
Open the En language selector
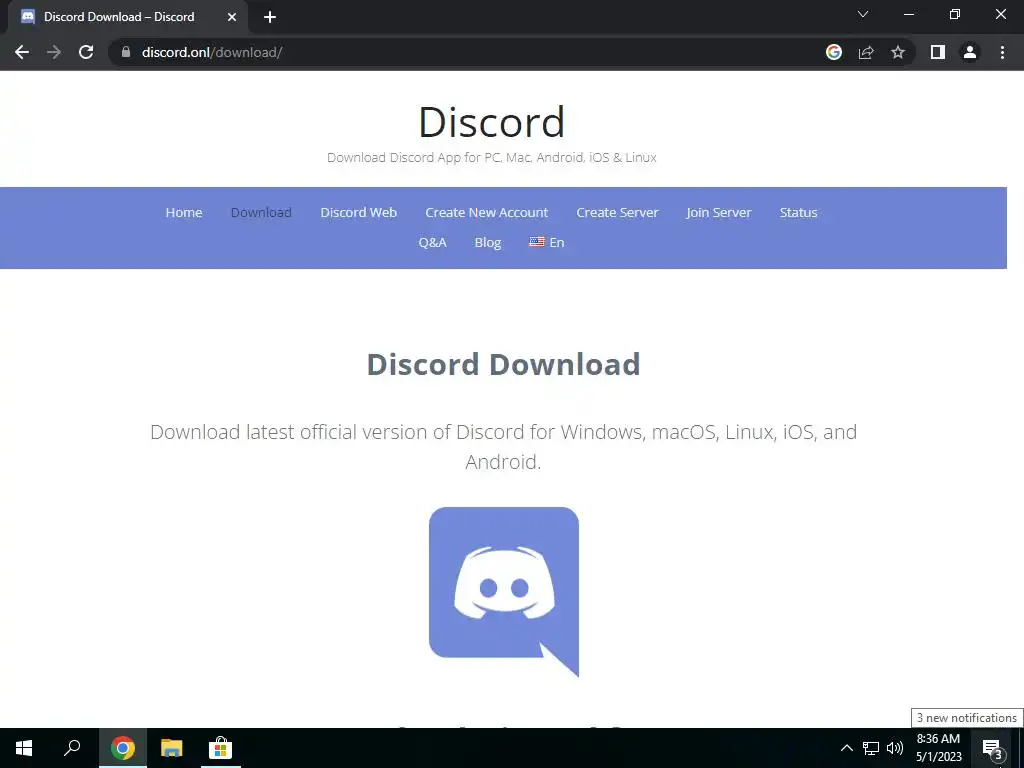point(547,242)
